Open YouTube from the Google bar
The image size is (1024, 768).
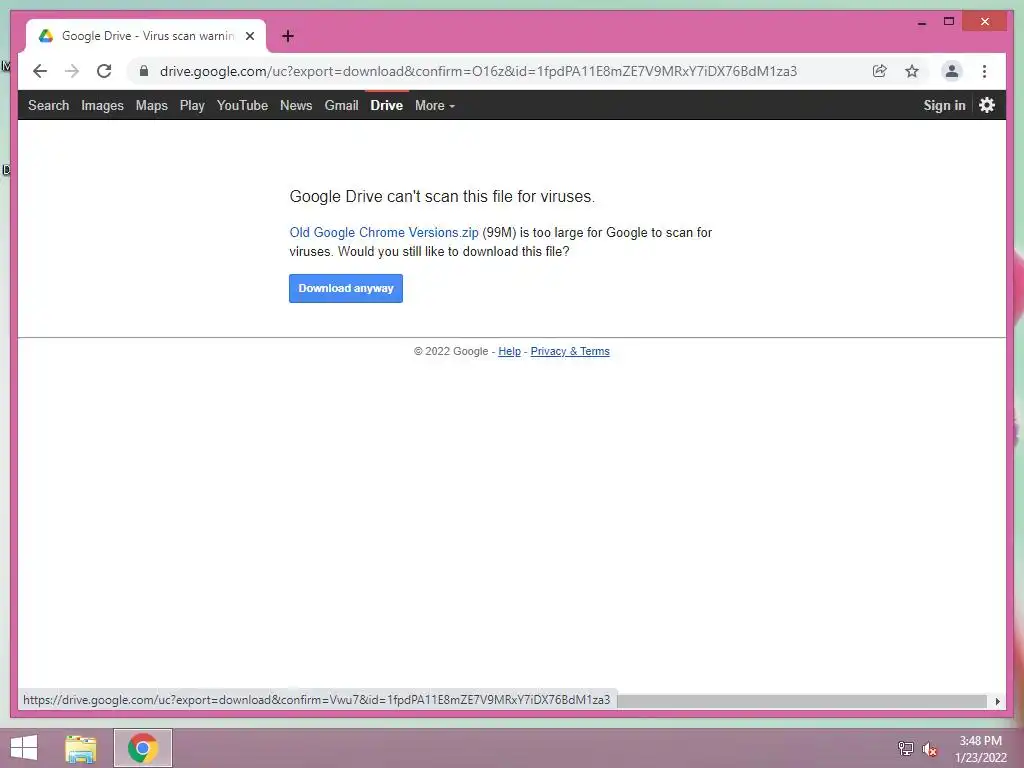coord(242,105)
